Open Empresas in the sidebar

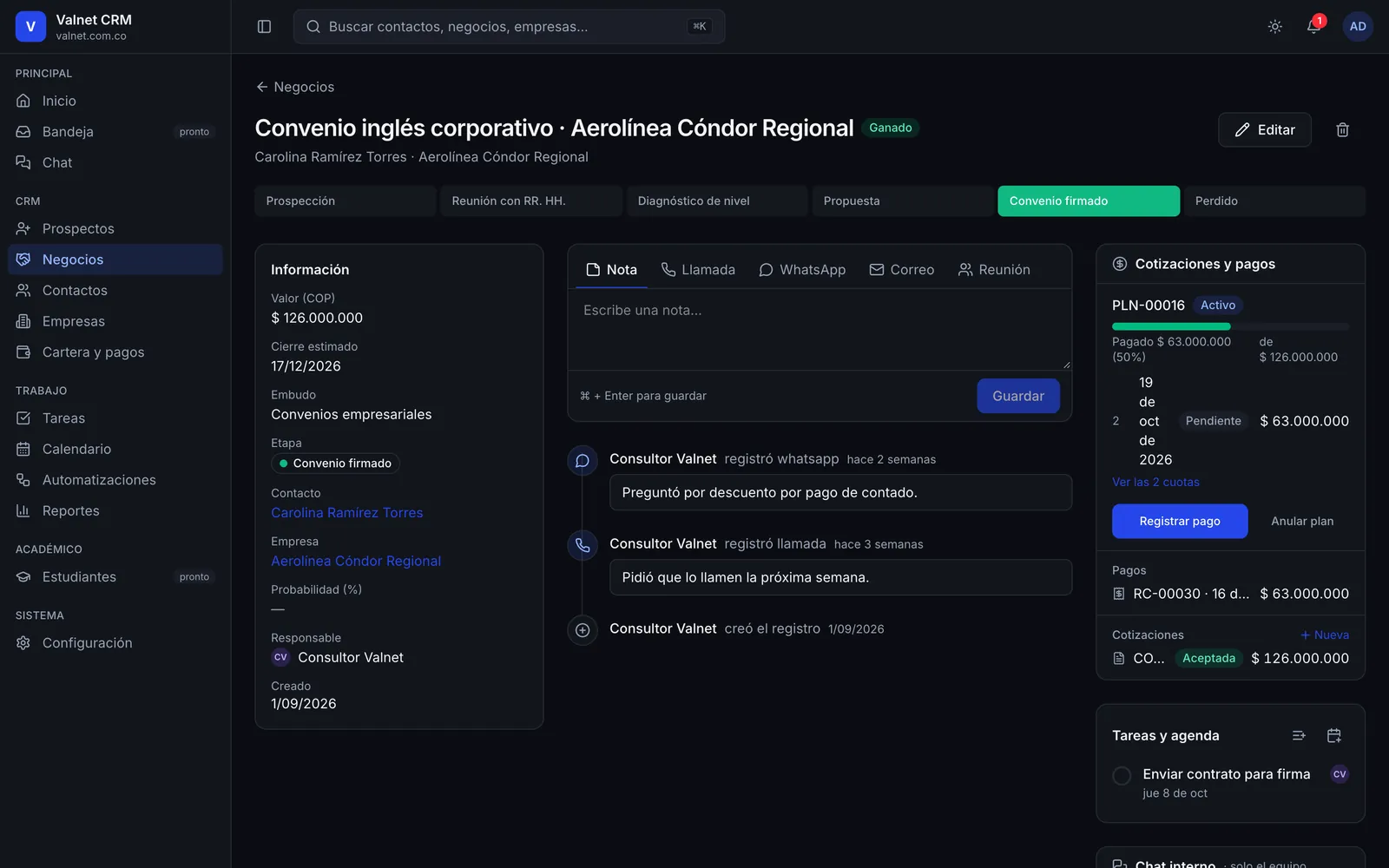pos(115,321)
